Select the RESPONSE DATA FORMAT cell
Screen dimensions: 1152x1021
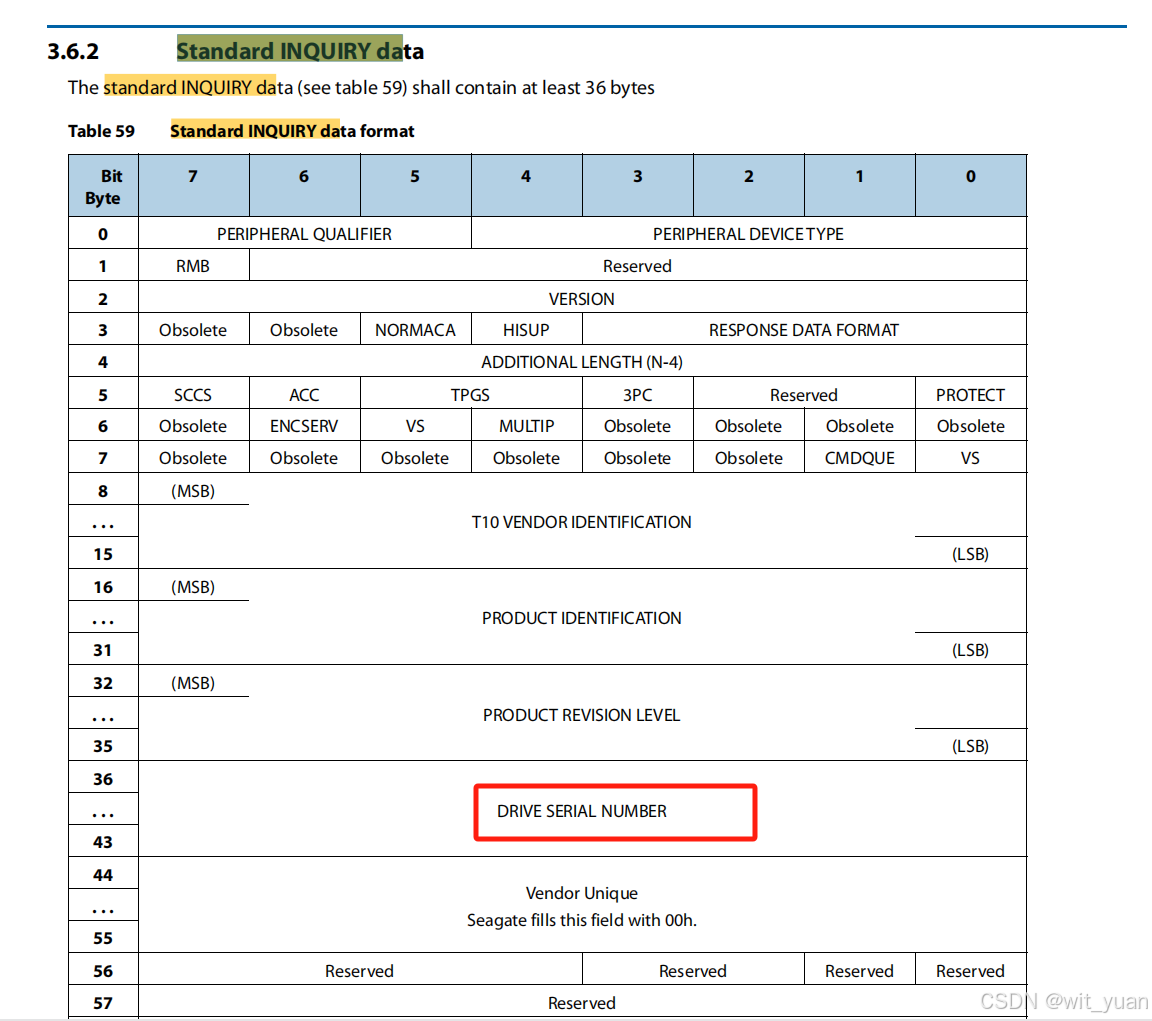(x=803, y=329)
